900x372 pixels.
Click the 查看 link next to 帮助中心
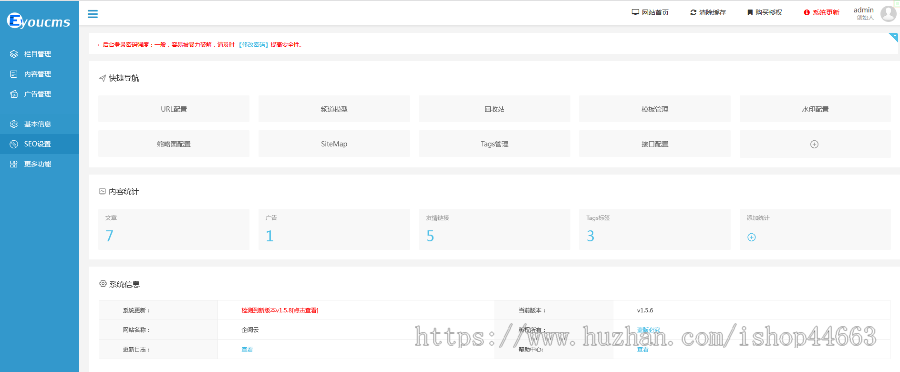pyautogui.click(x=642, y=350)
